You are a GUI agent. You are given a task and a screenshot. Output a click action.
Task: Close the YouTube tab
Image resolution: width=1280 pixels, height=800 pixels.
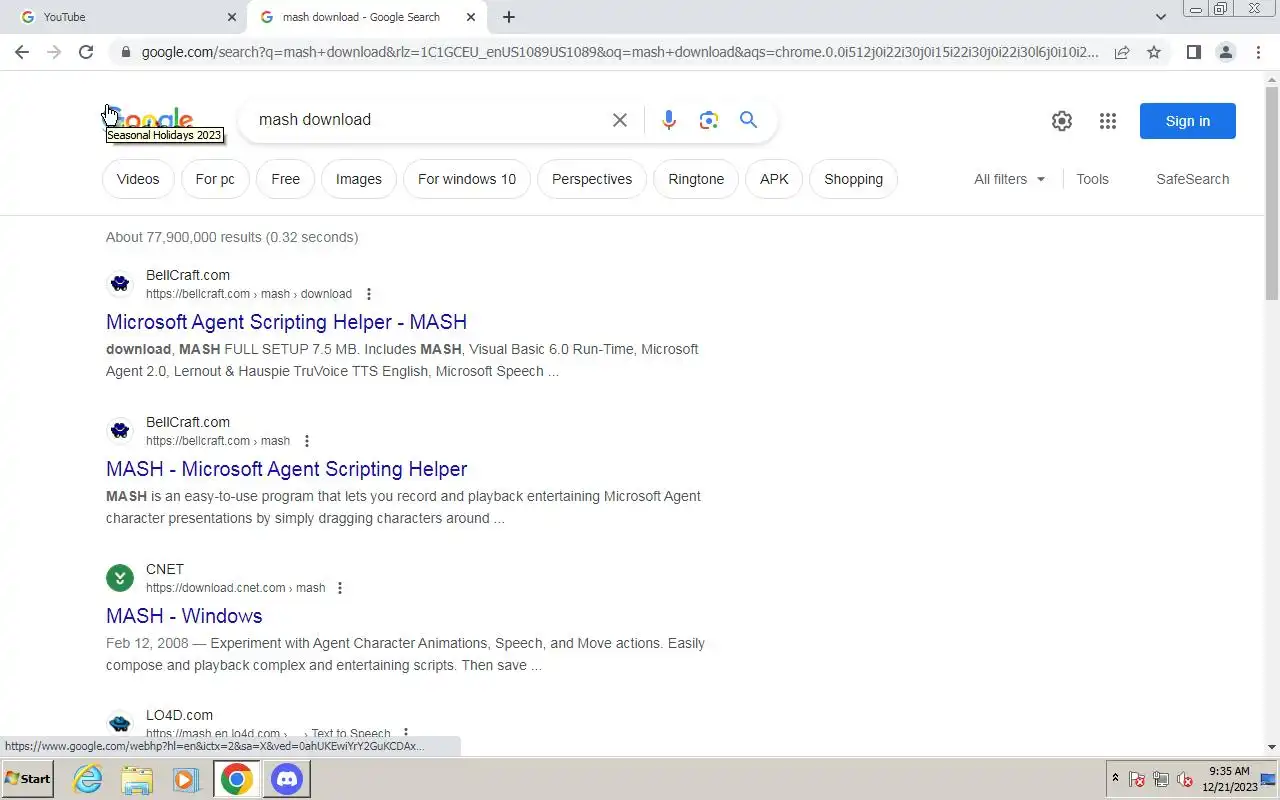(x=232, y=17)
